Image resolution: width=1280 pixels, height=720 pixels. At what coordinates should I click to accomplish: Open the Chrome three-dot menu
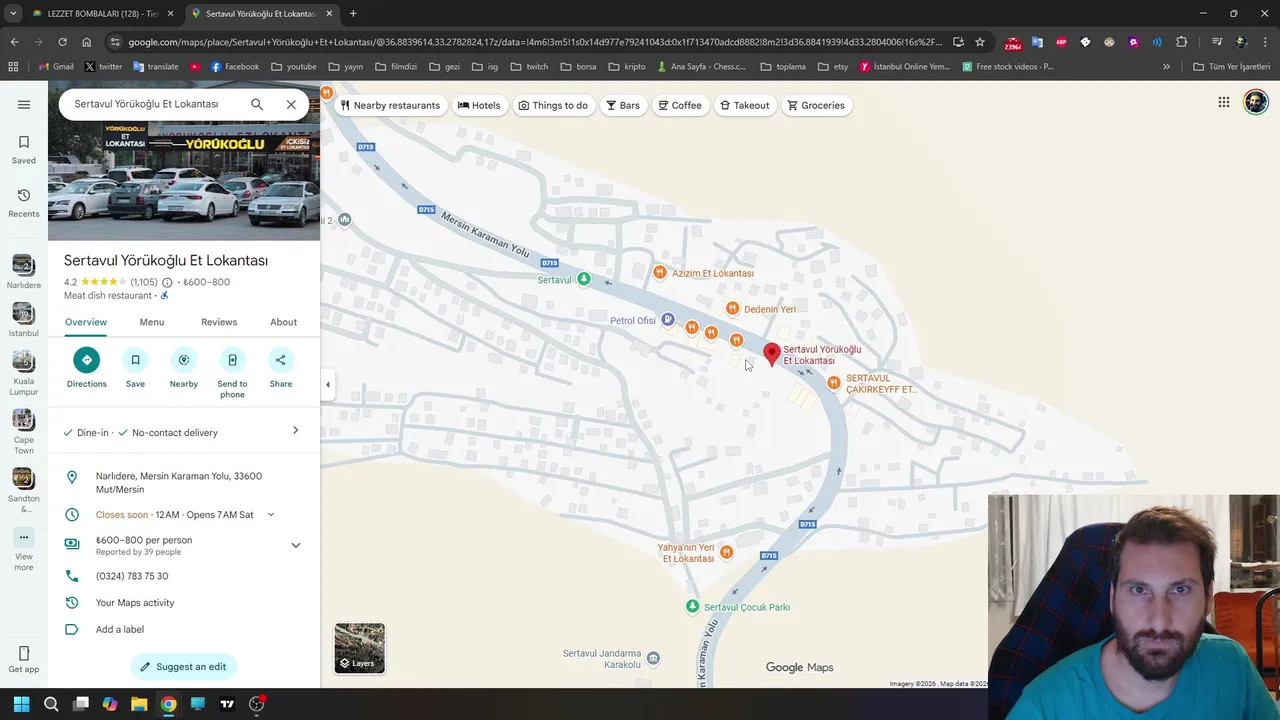click(1265, 42)
